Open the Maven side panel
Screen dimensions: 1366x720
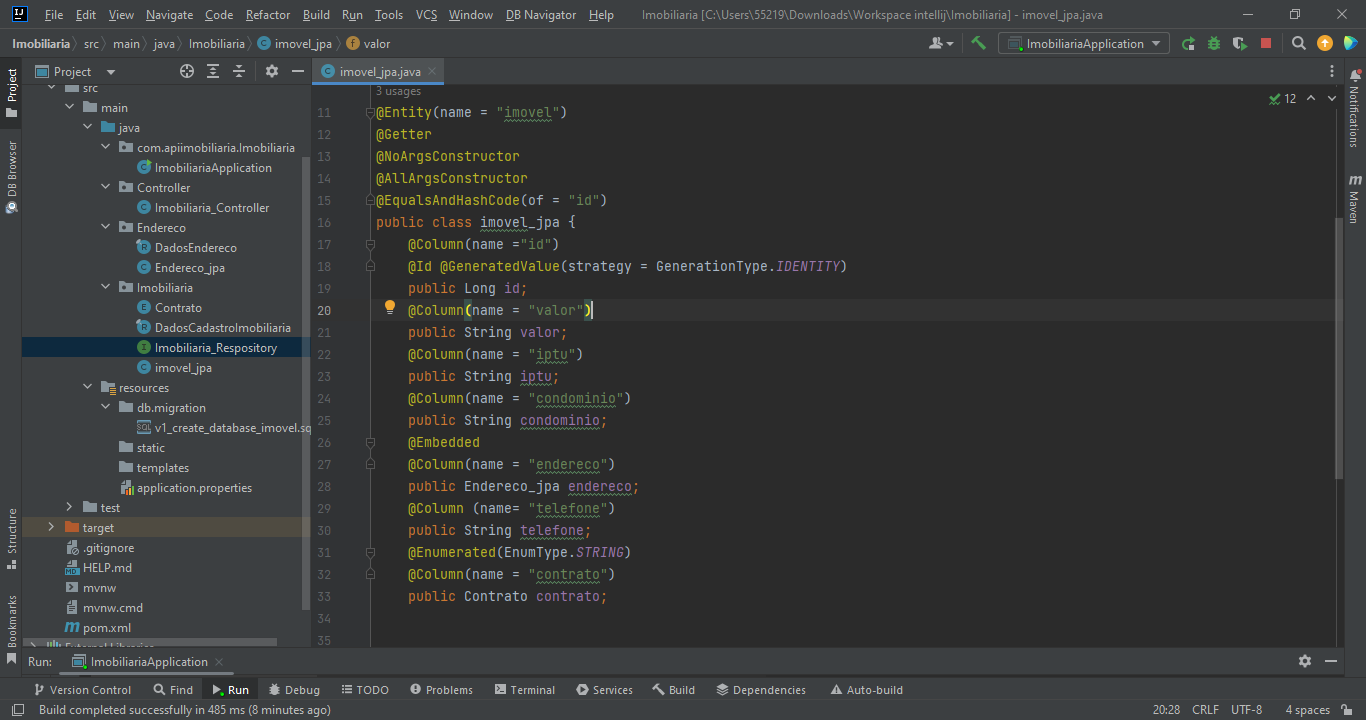click(1355, 198)
